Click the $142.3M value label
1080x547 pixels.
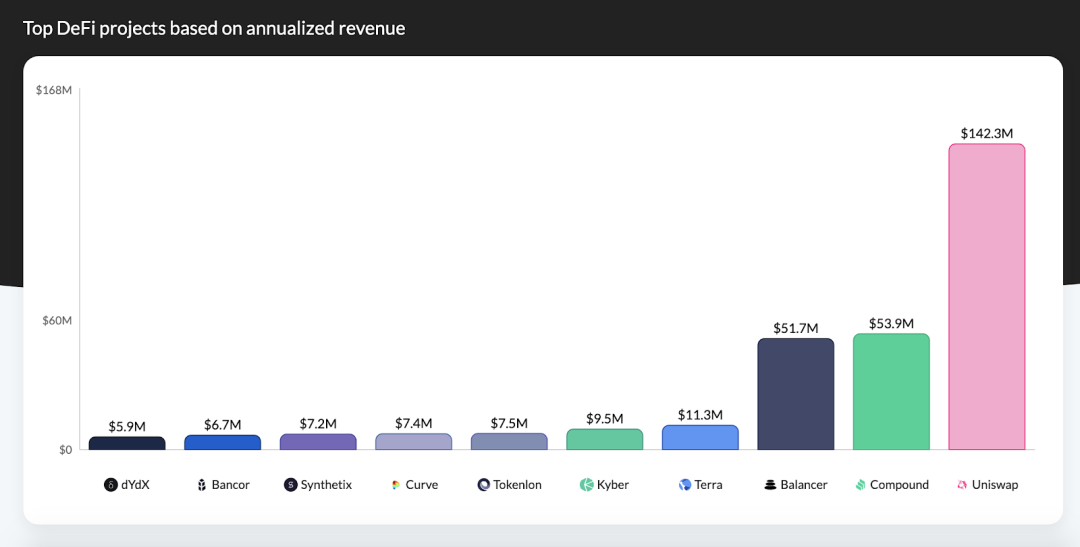pyautogui.click(x=986, y=133)
